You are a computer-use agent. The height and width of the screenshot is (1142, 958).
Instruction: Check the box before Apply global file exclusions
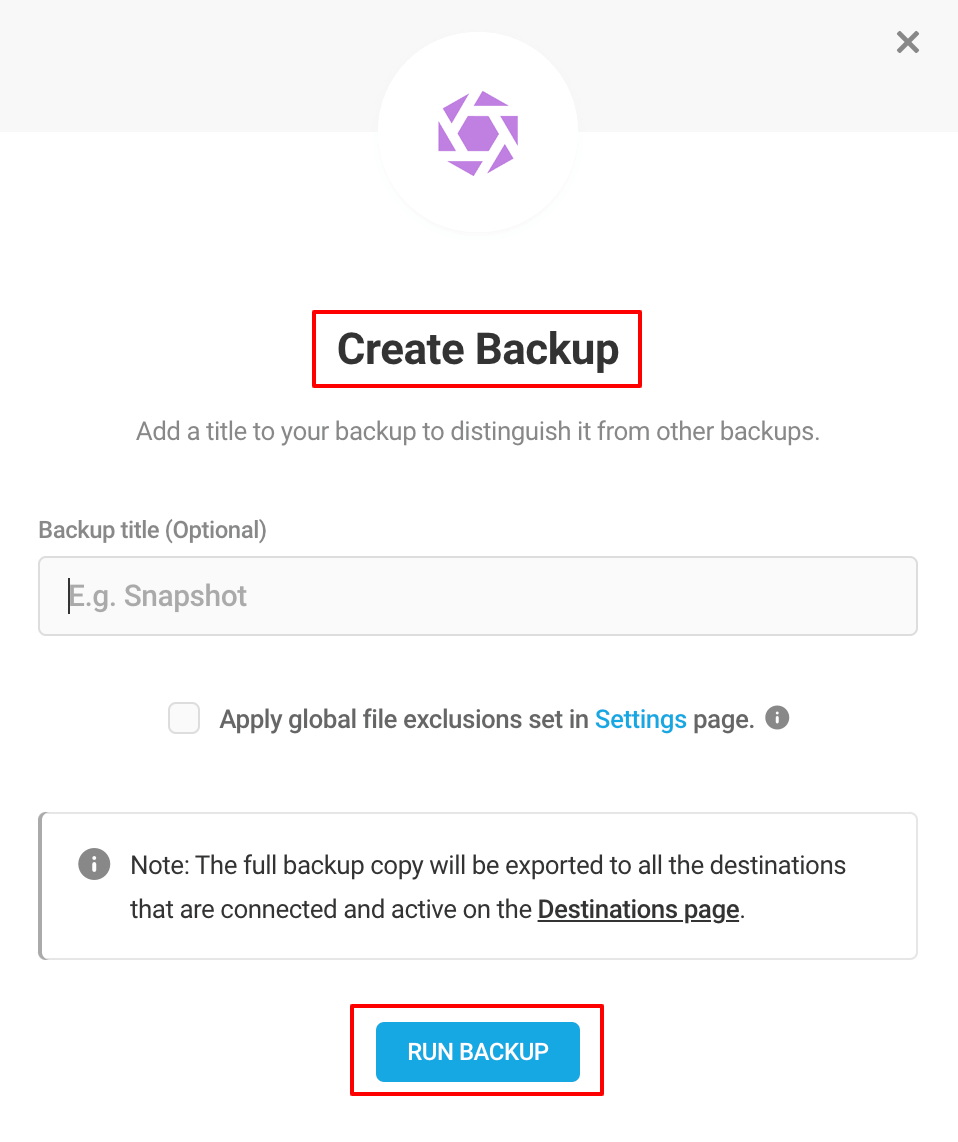tap(183, 718)
